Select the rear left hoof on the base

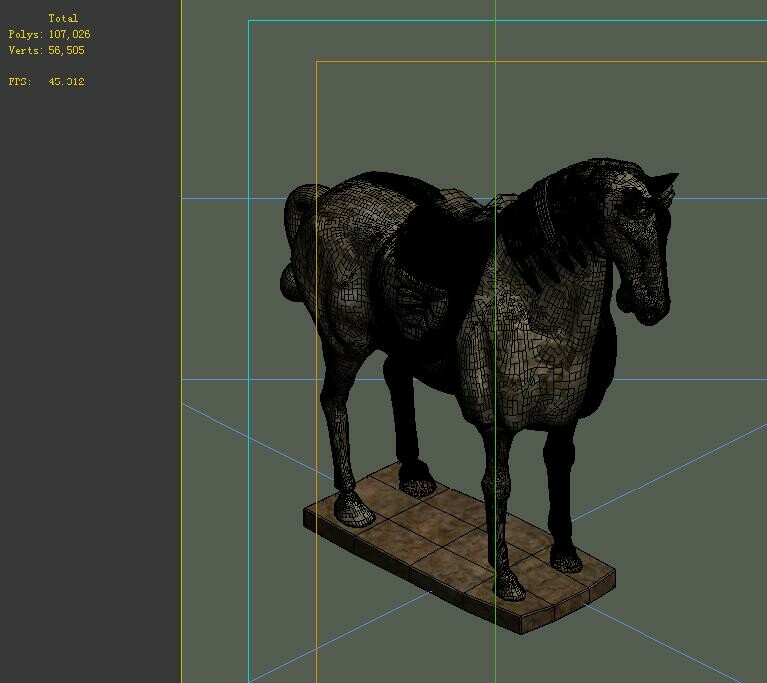click(353, 509)
